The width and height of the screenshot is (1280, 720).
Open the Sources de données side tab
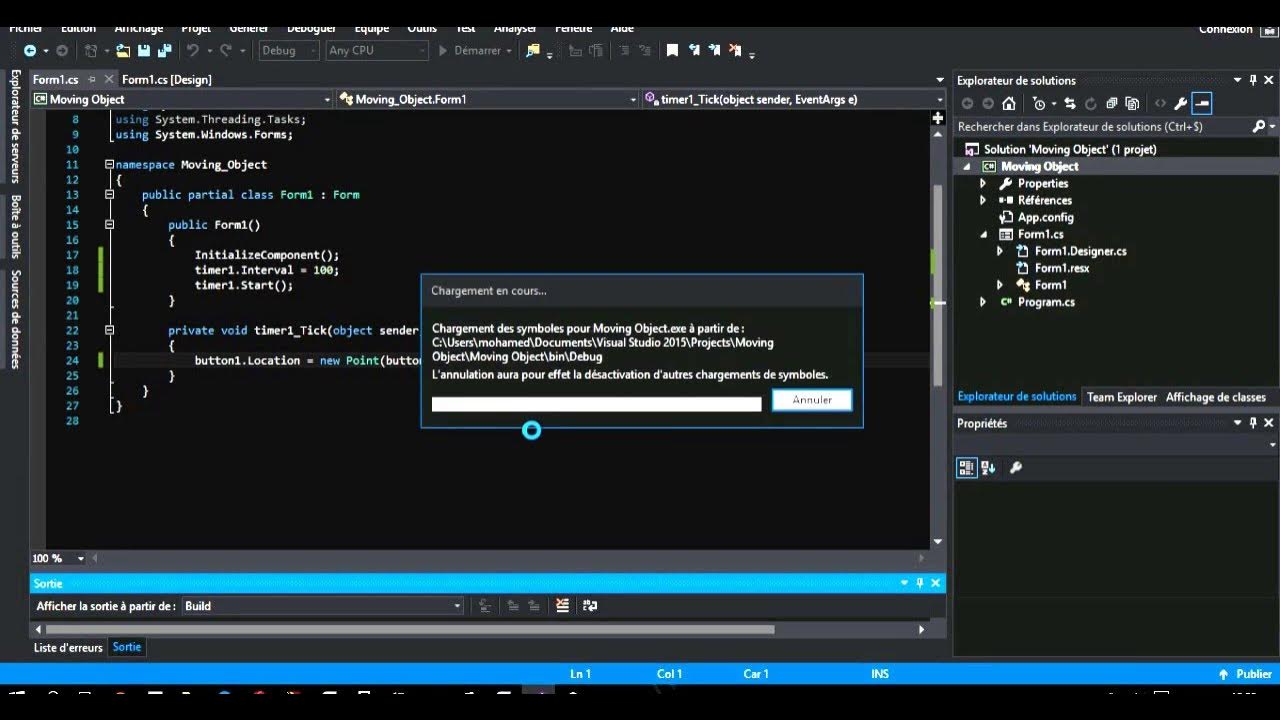pyautogui.click(x=15, y=319)
